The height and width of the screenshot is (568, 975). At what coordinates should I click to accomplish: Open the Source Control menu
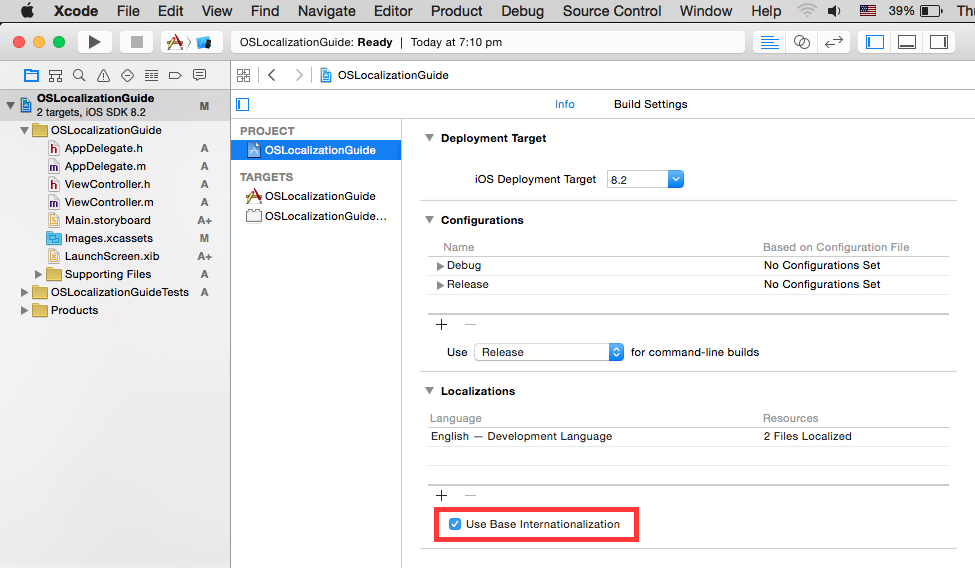[612, 11]
